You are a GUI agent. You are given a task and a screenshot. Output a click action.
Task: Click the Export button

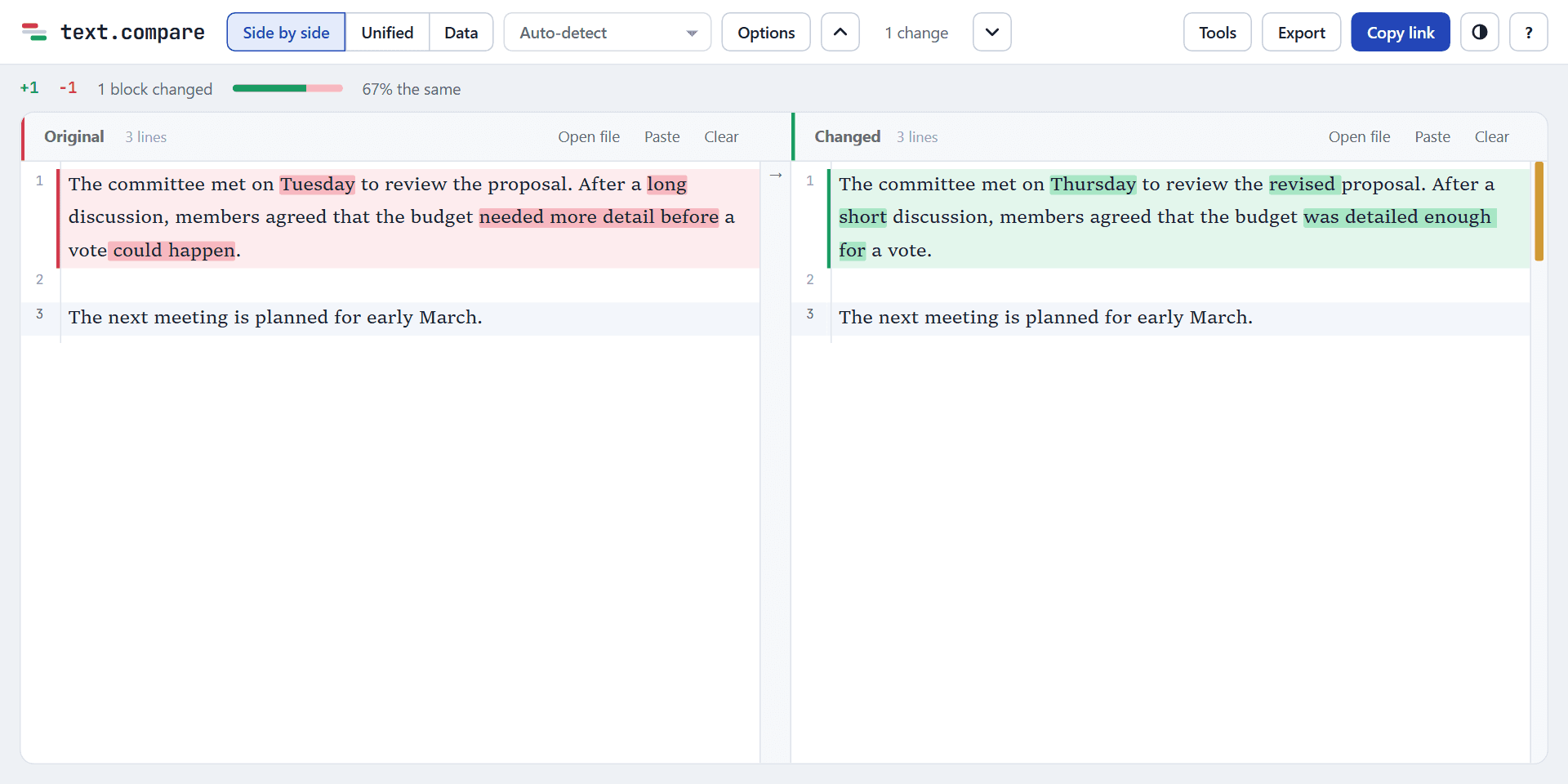click(1302, 32)
